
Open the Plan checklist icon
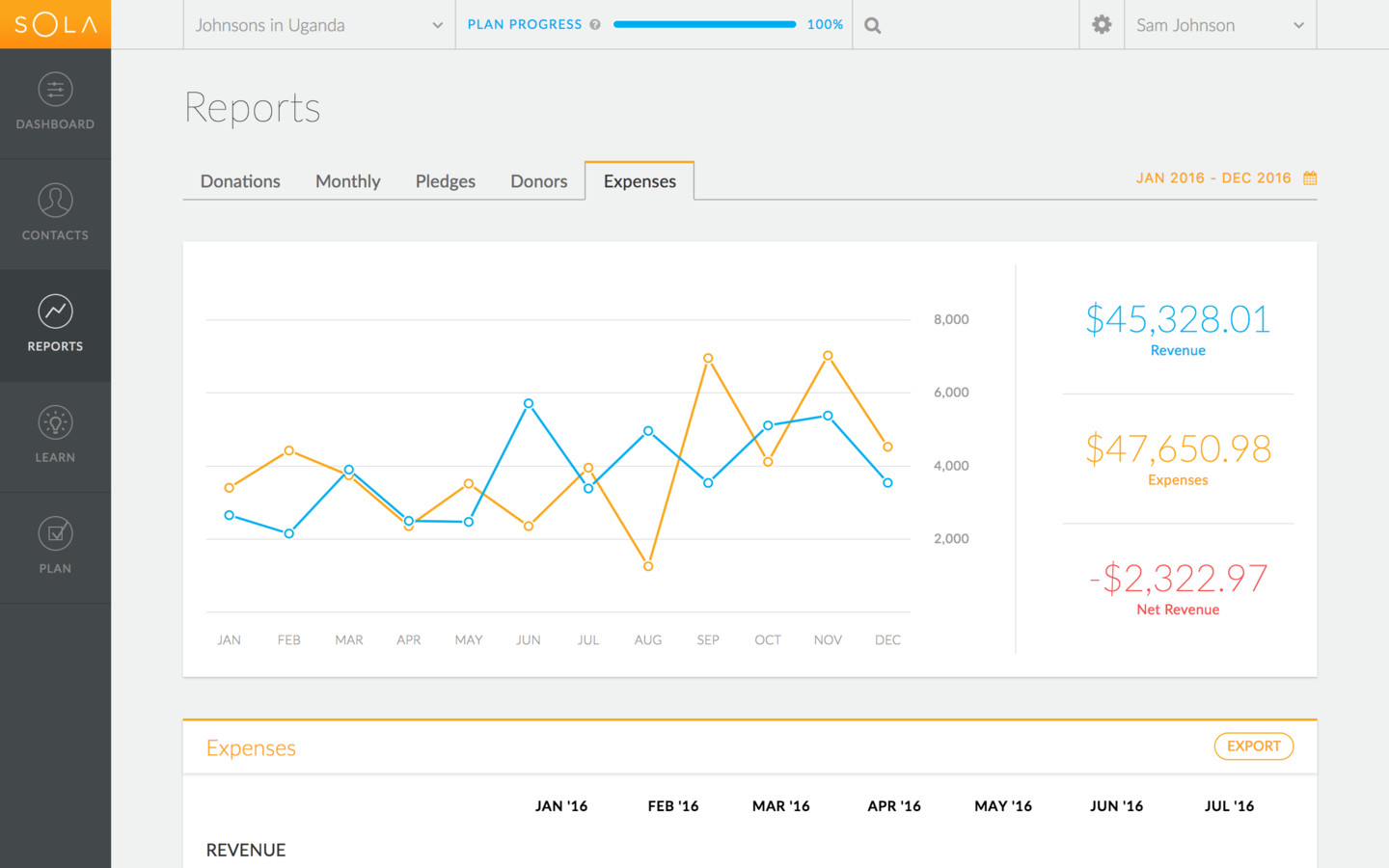coord(55,532)
